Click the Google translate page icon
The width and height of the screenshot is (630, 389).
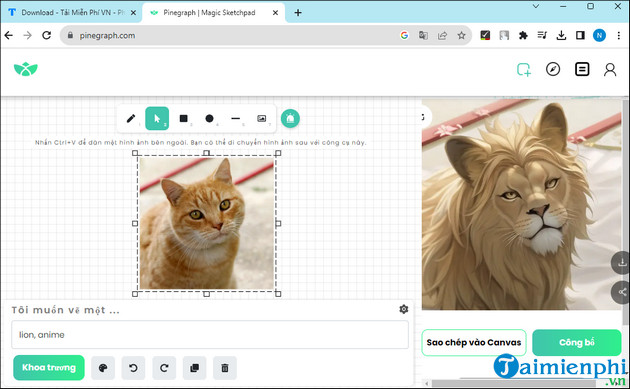[x=423, y=35]
